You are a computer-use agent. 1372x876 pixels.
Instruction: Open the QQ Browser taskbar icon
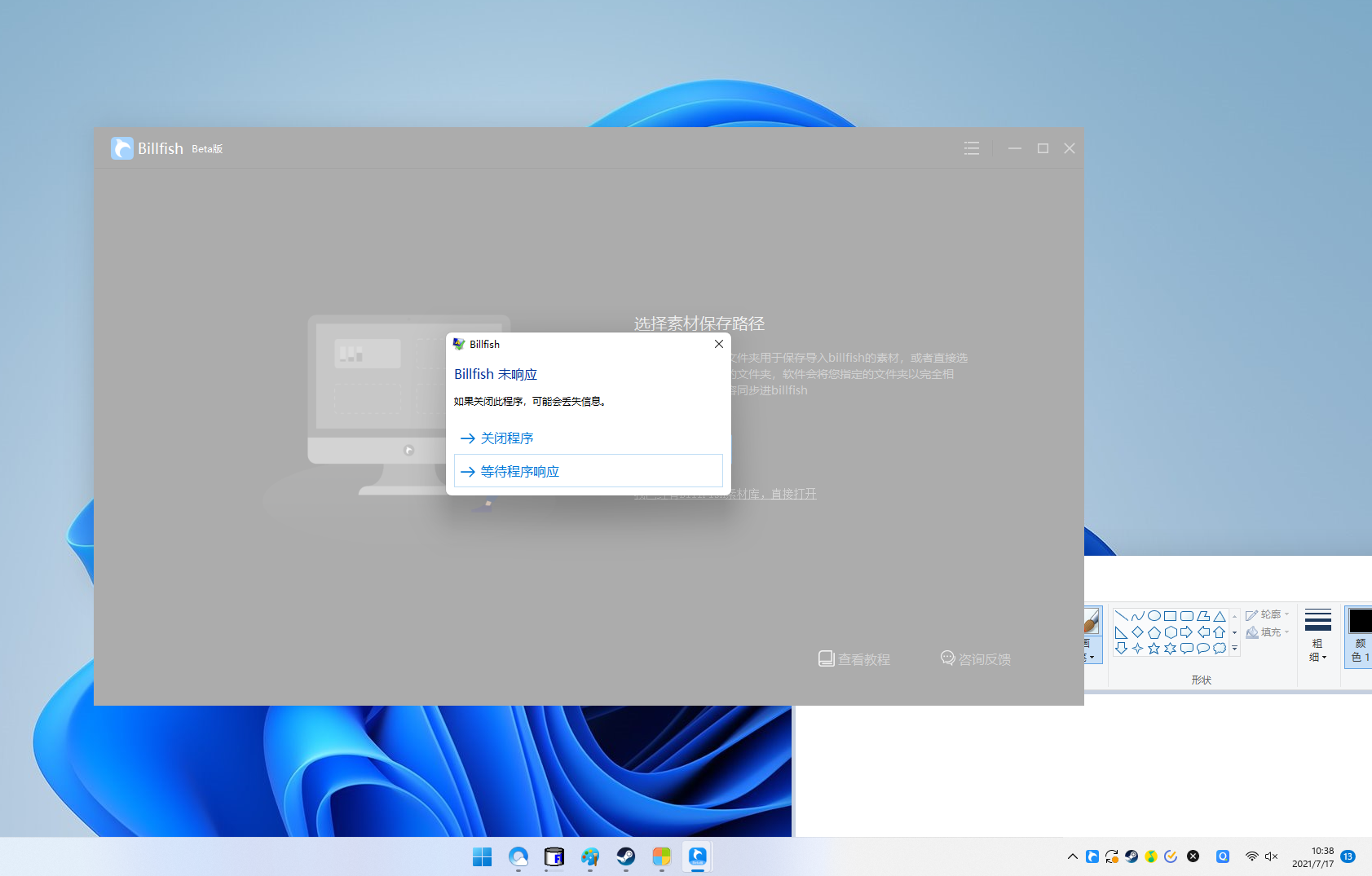[x=518, y=856]
